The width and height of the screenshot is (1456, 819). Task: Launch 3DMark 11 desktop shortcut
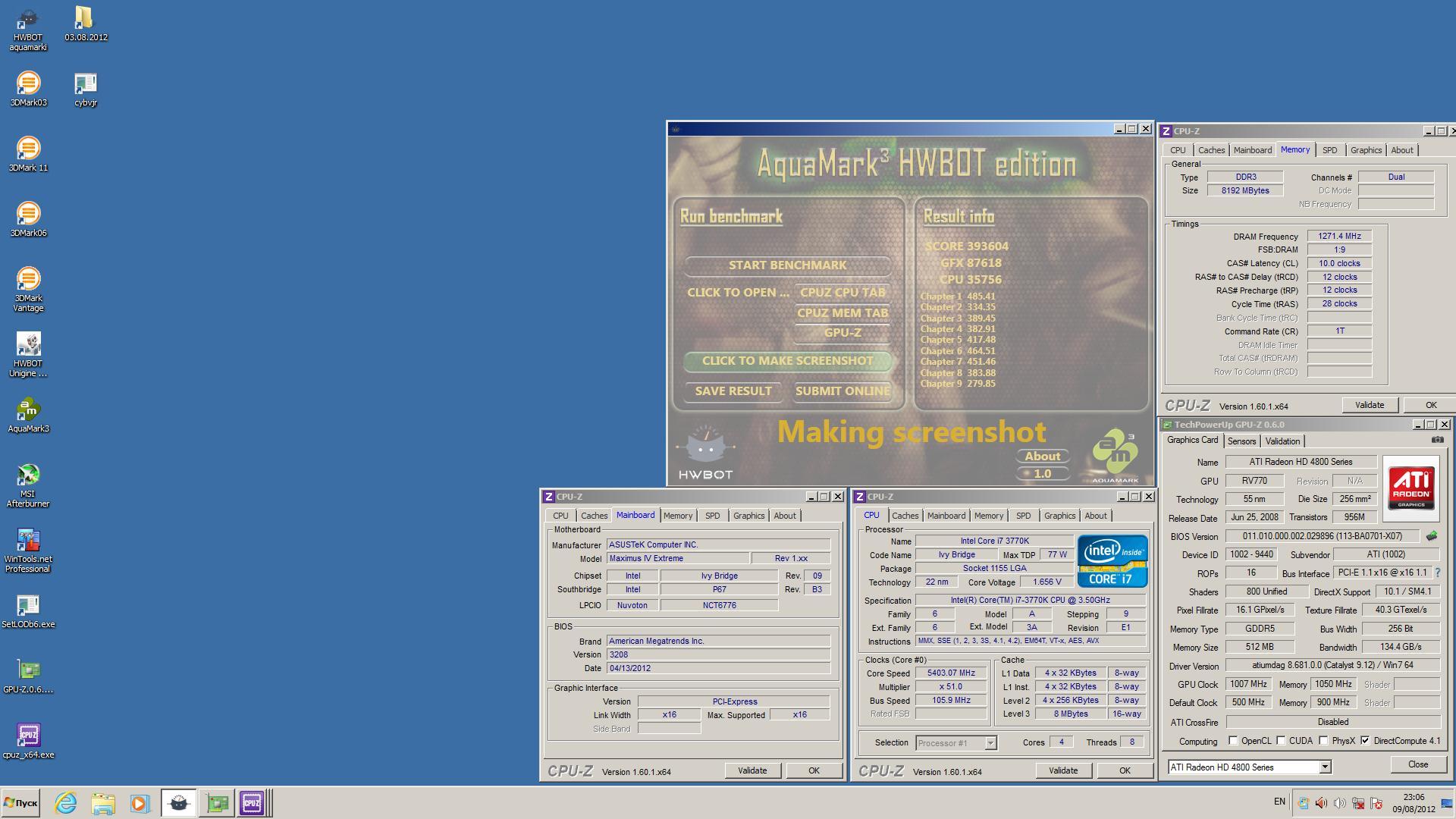28,155
